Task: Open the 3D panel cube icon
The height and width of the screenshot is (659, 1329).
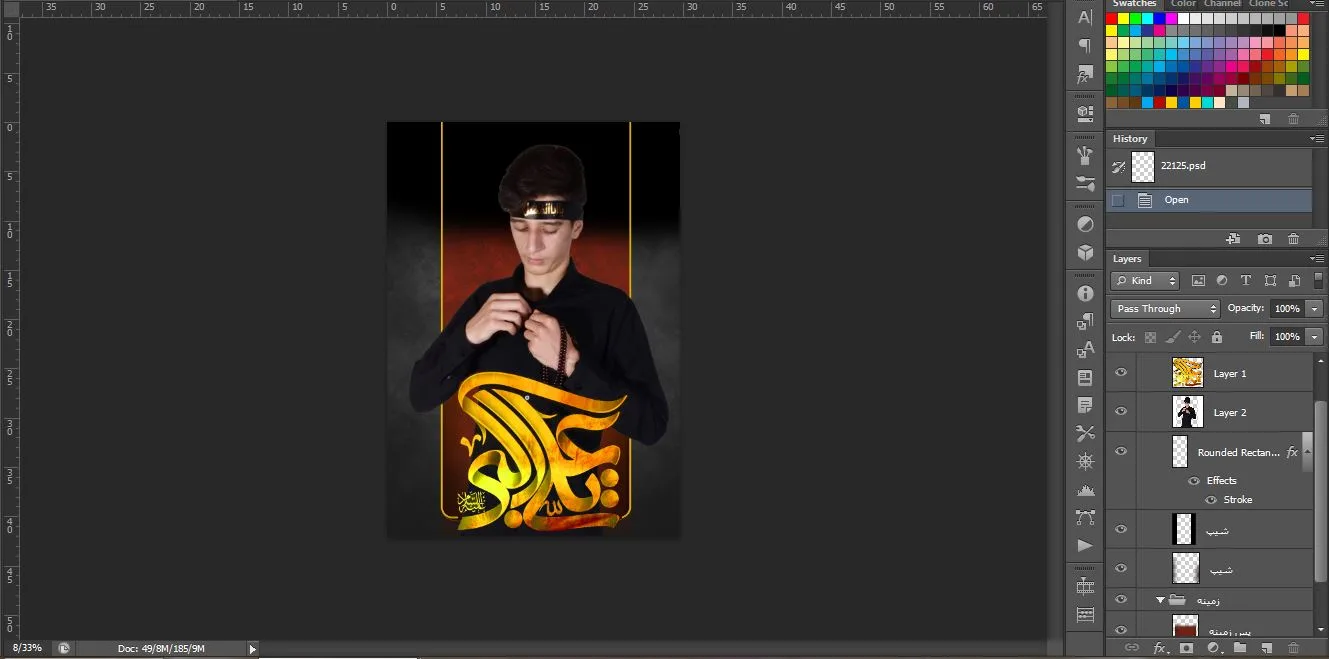Action: (1085, 253)
